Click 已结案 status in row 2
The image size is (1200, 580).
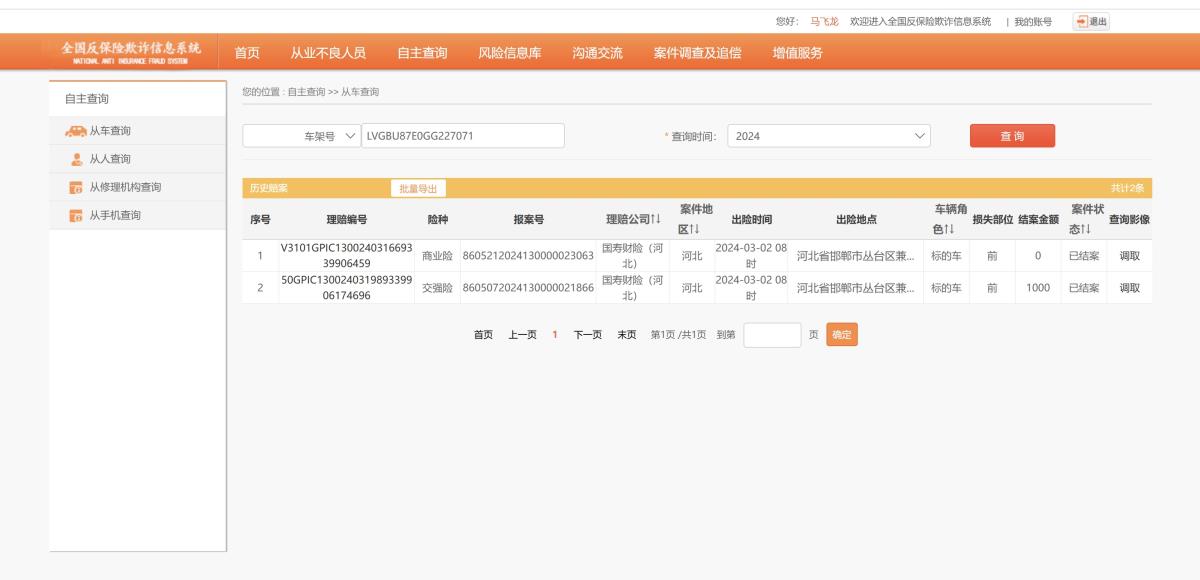tap(1084, 288)
